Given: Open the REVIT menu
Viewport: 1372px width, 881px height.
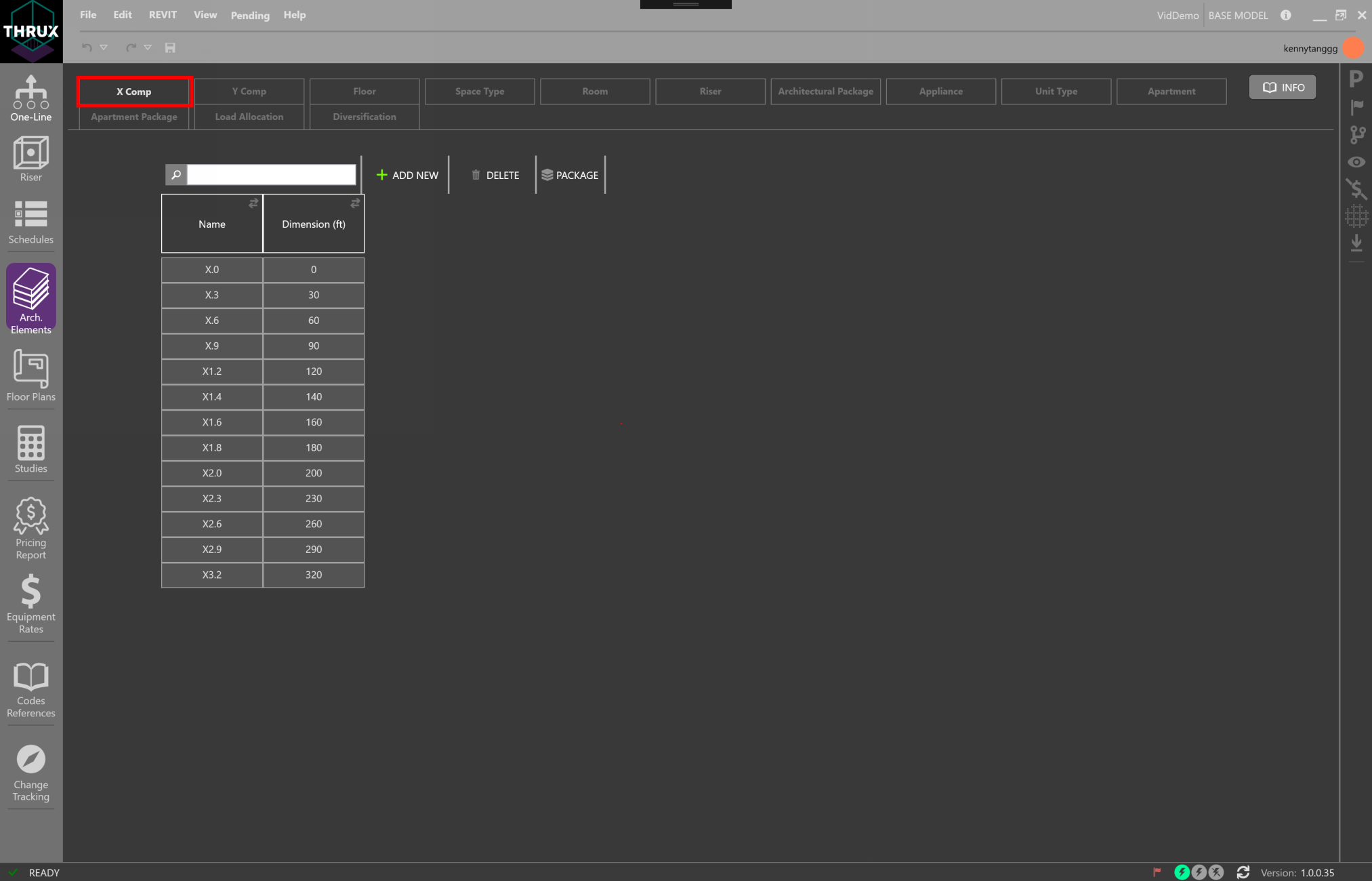Looking at the screenshot, I should pyautogui.click(x=163, y=15).
